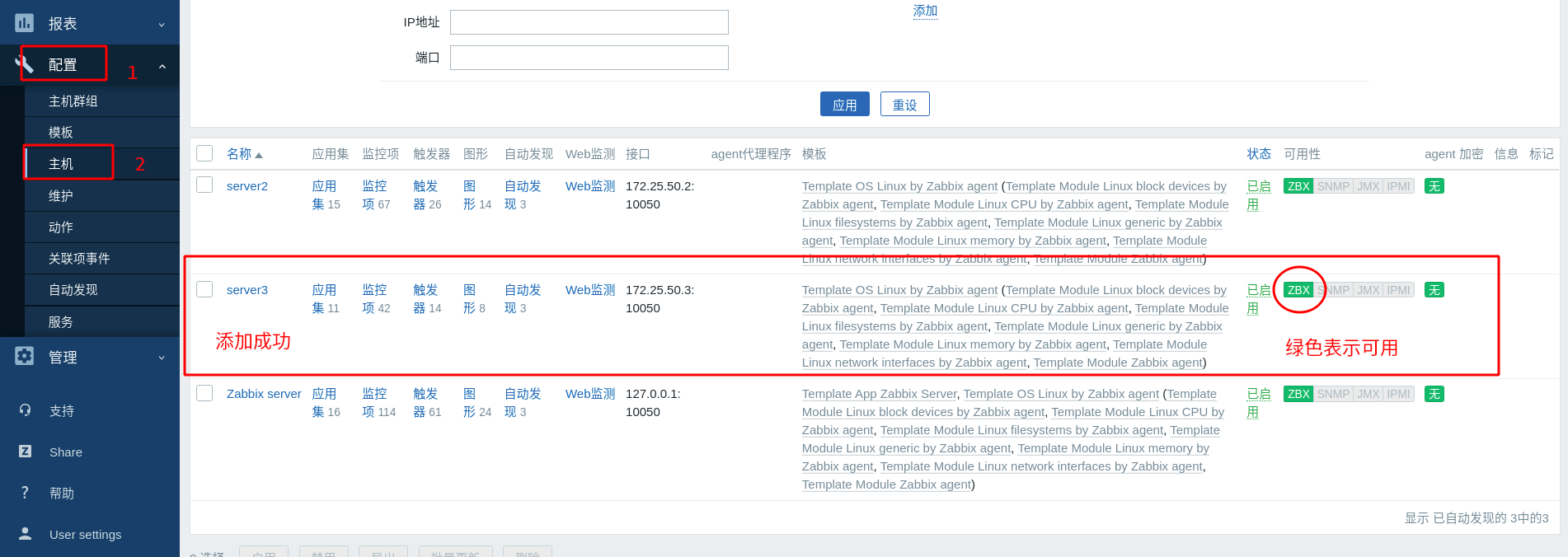Open 服务 in the sidebar
Viewport: 1568px width, 557px height.
tap(102, 322)
